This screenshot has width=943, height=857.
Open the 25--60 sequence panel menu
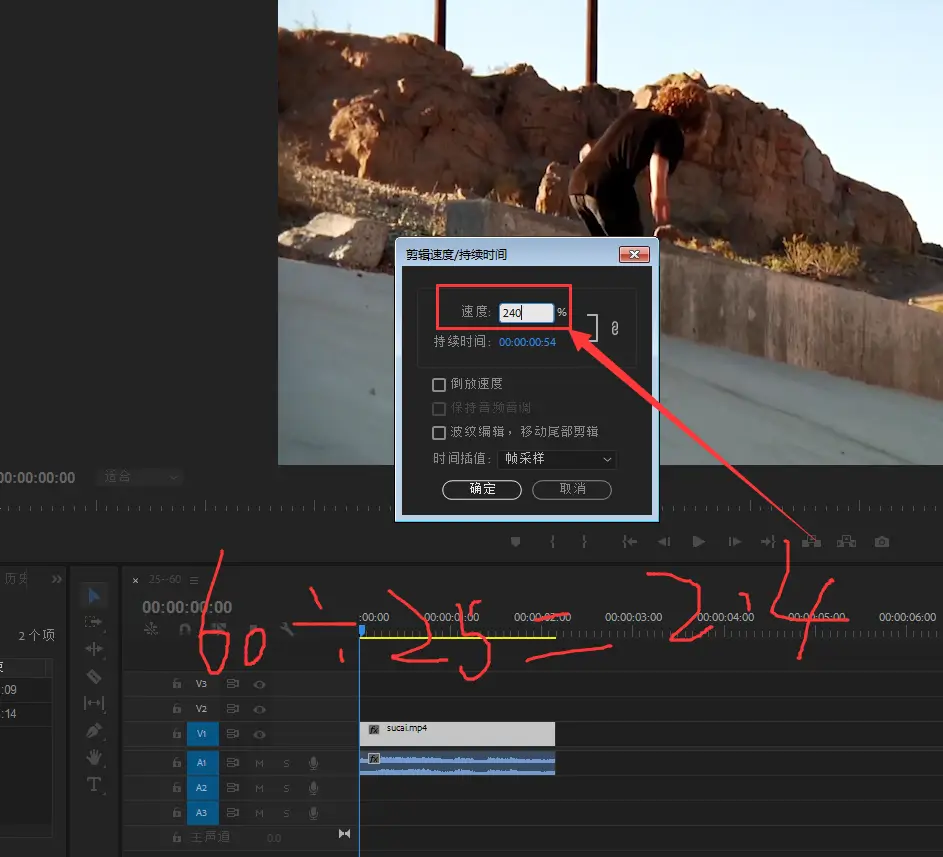click(194, 580)
